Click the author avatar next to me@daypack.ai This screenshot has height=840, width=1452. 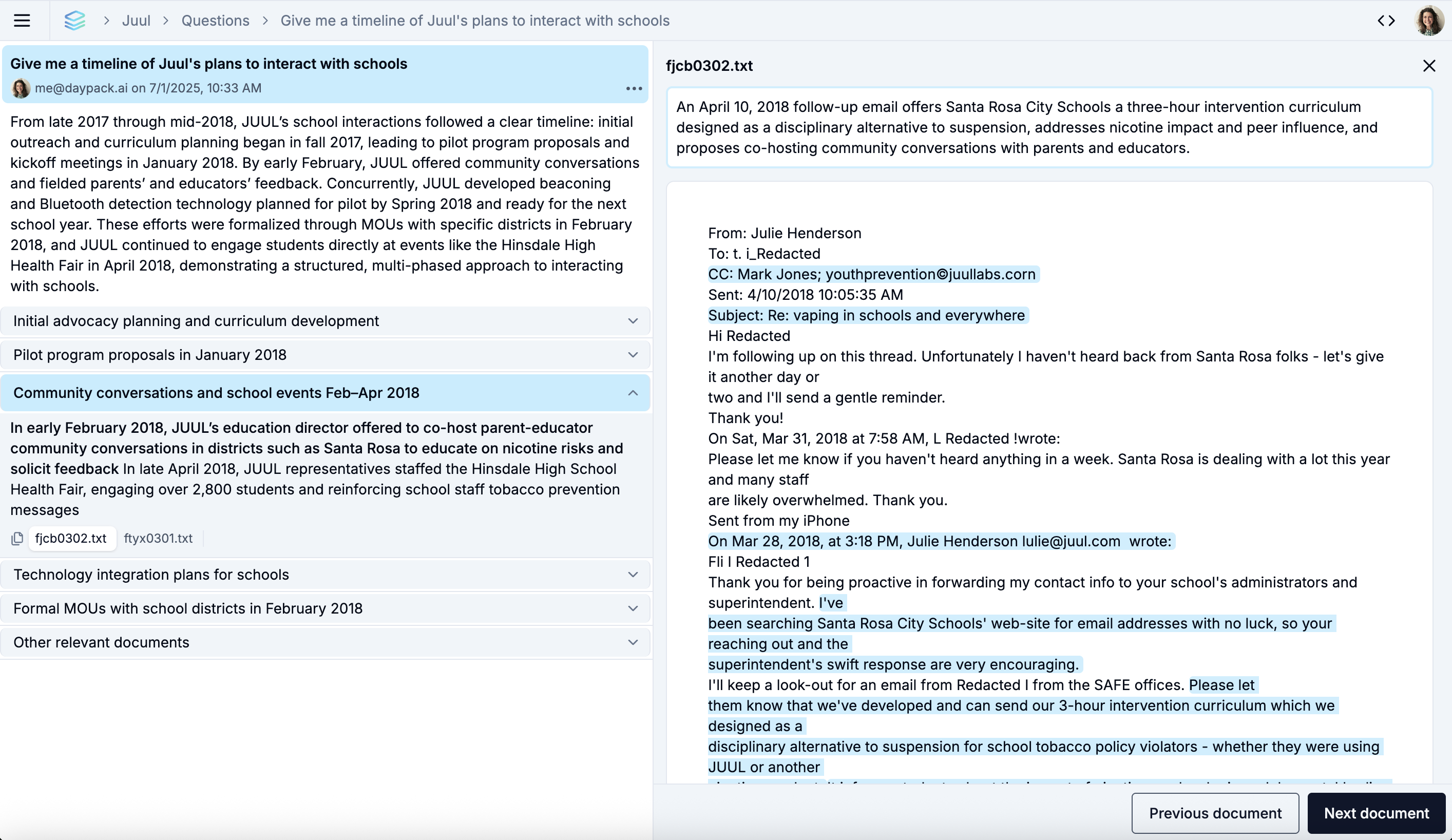pos(21,88)
